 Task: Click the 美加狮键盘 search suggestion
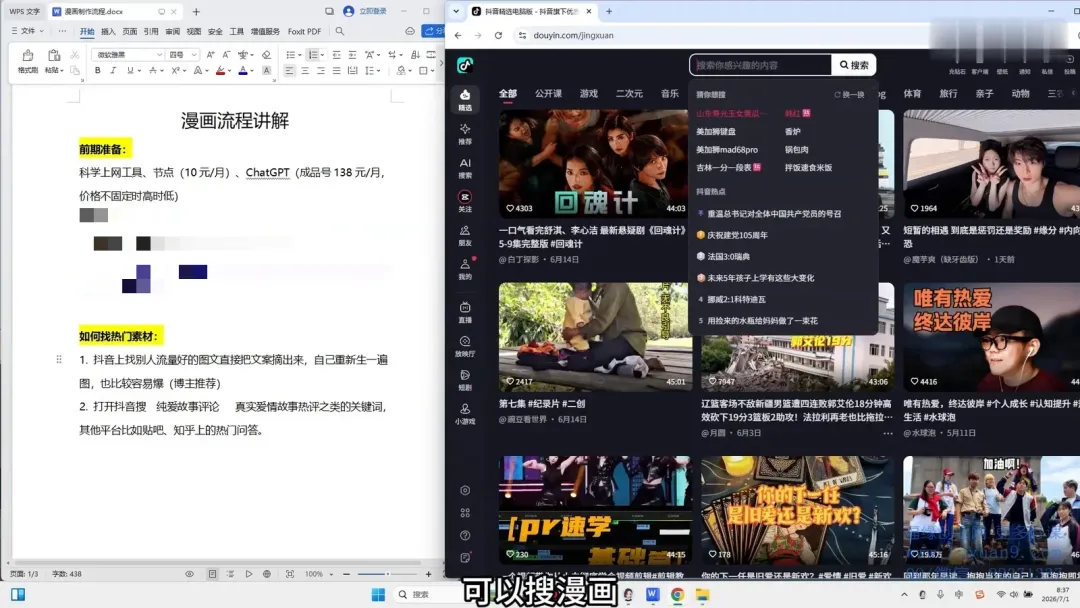[716, 131]
